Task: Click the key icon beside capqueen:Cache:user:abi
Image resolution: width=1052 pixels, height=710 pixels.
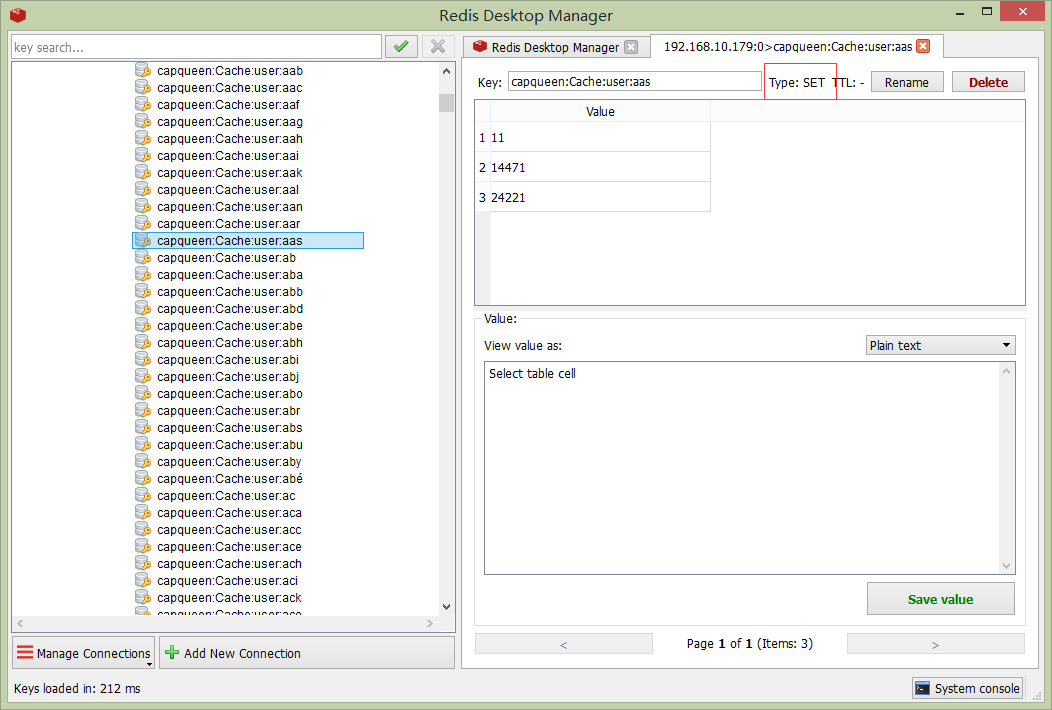Action: point(142,360)
